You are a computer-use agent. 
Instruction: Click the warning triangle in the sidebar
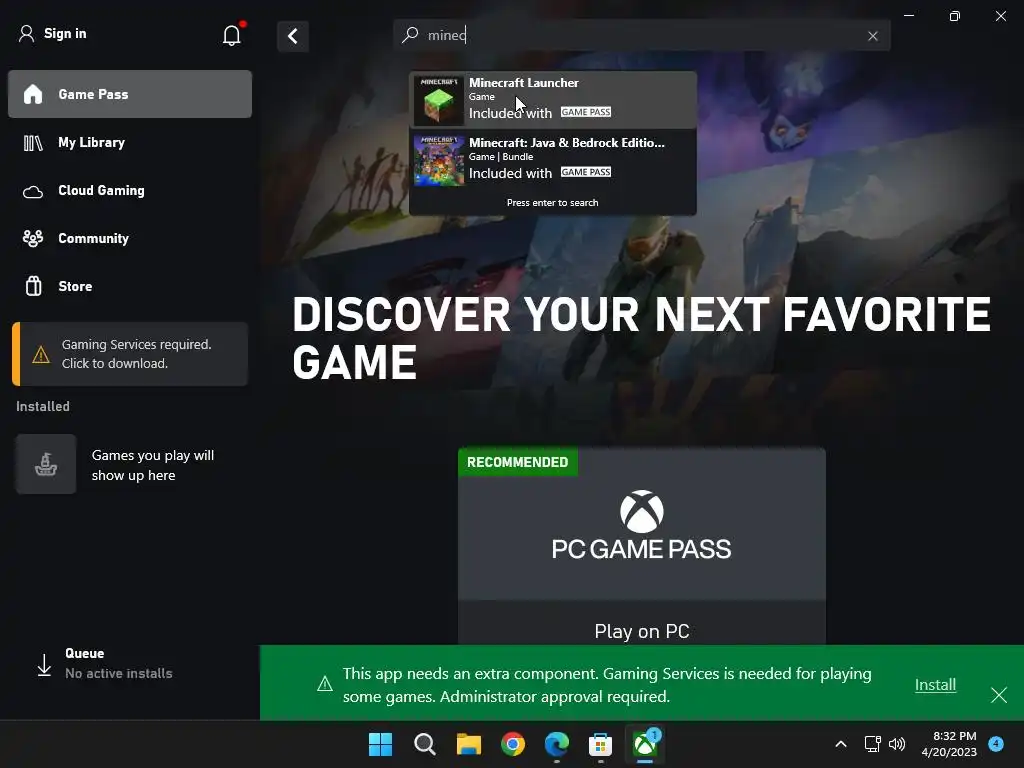pos(40,355)
